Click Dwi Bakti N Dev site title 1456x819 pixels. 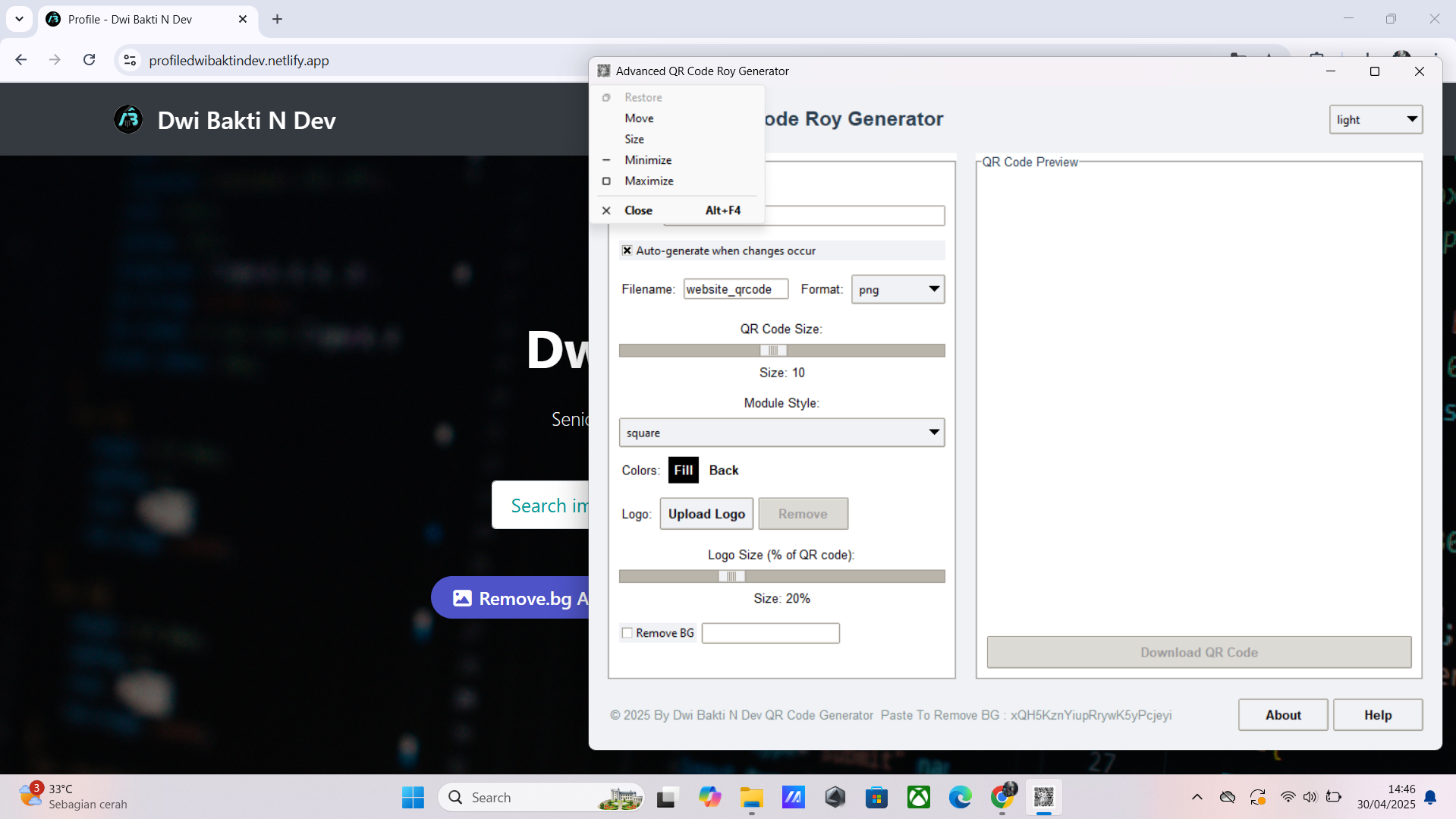pos(247,120)
